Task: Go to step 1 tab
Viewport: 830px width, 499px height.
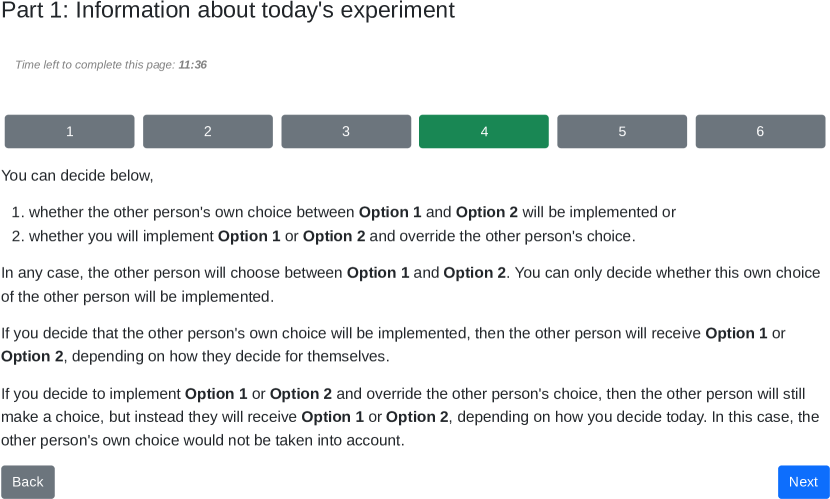Action: point(69,131)
